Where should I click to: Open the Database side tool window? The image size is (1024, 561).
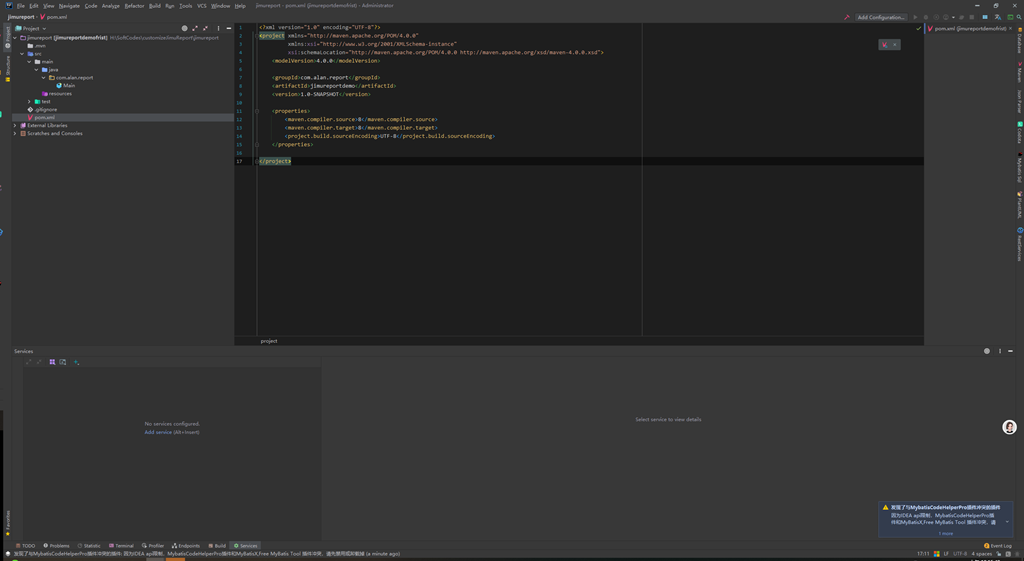pos(1019,40)
